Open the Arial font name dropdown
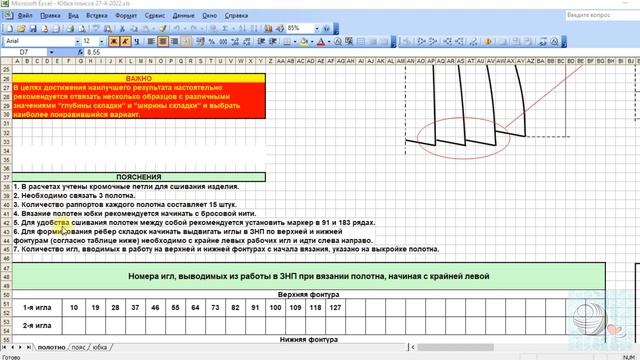The width and height of the screenshot is (640, 360). click(78, 42)
